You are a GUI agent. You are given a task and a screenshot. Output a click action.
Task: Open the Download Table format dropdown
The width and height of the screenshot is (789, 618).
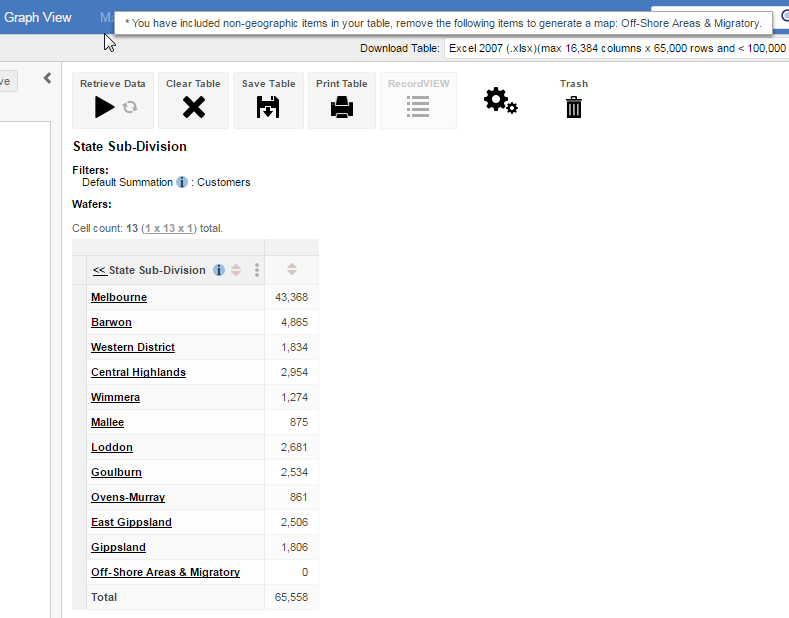point(616,48)
